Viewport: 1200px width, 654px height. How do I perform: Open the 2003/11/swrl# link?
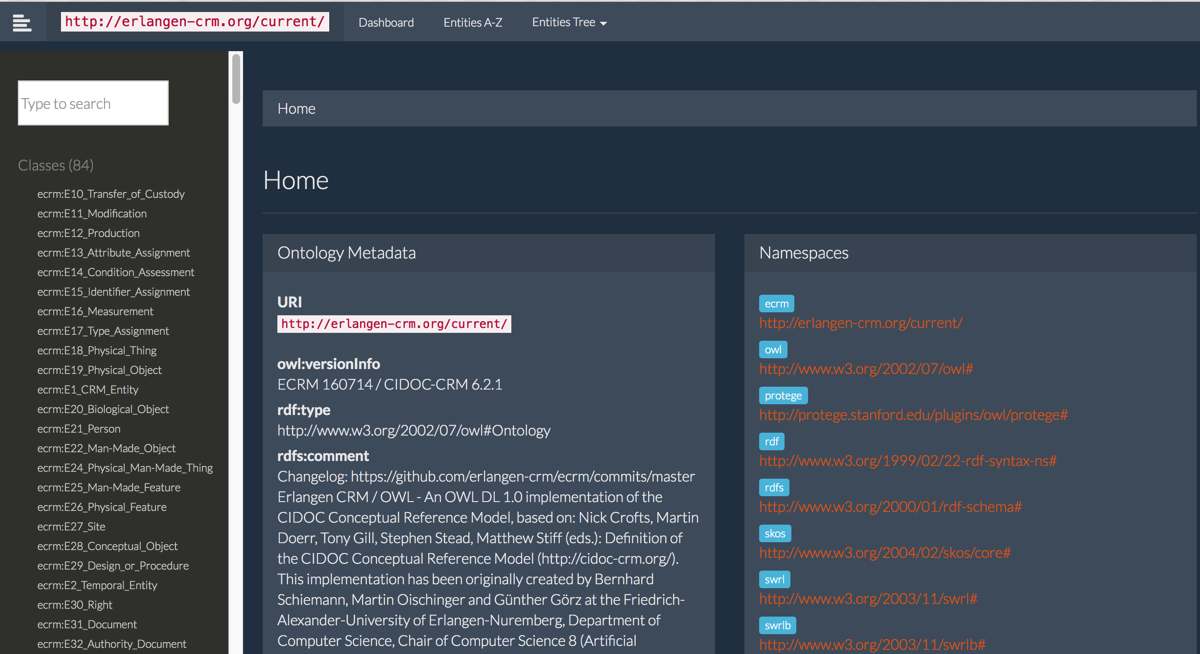tap(868, 599)
